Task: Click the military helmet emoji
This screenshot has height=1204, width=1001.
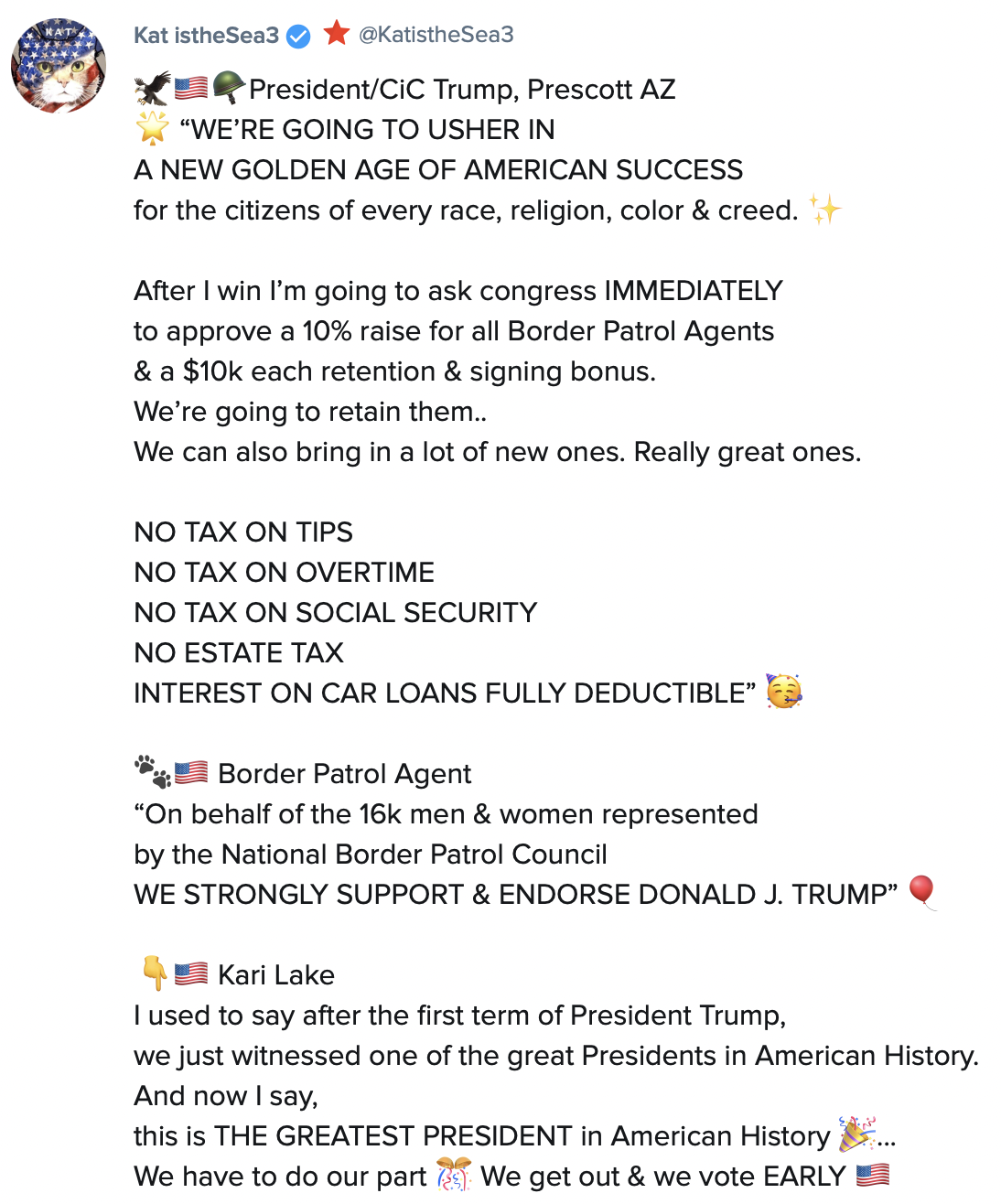Action: 228,88
